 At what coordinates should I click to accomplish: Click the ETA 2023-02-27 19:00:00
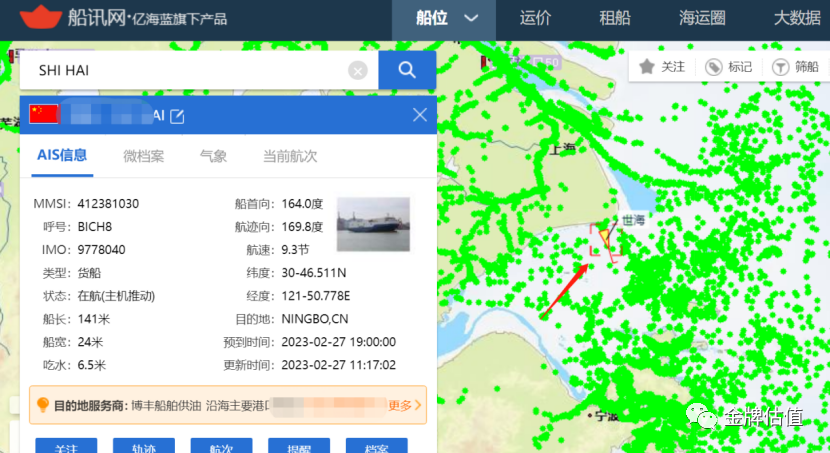pos(338,342)
